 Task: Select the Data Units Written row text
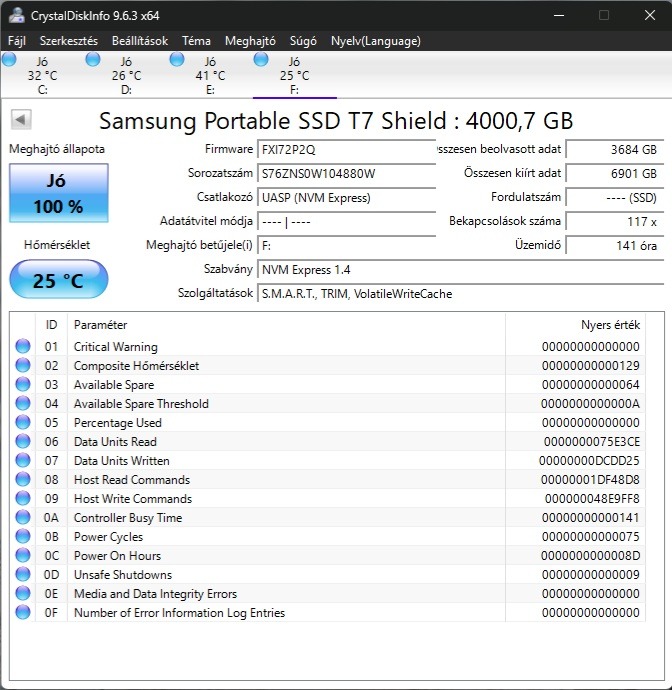pos(121,461)
